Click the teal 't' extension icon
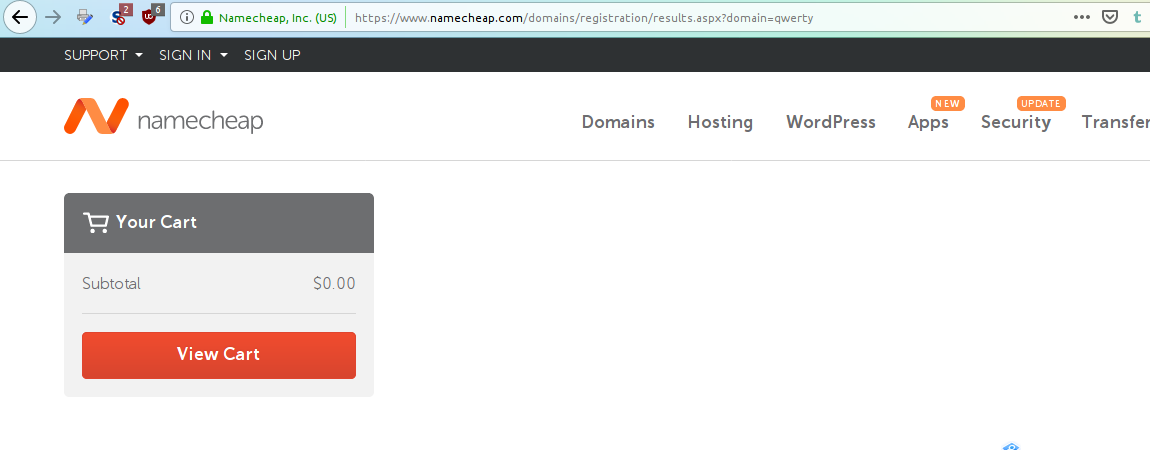Screen dimensions: 1150x450 [x=1137, y=17]
